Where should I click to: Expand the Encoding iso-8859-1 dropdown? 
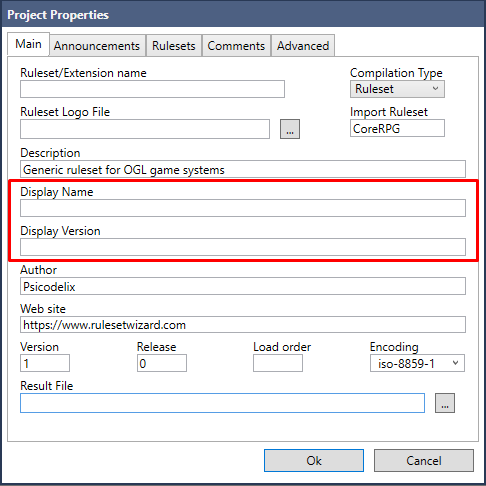tap(417, 363)
